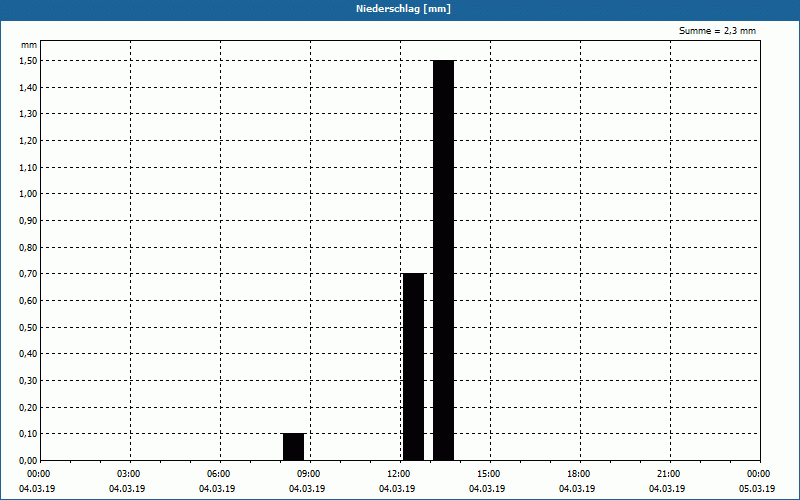Pick the "0,10" y-axis label

[x=28, y=434]
